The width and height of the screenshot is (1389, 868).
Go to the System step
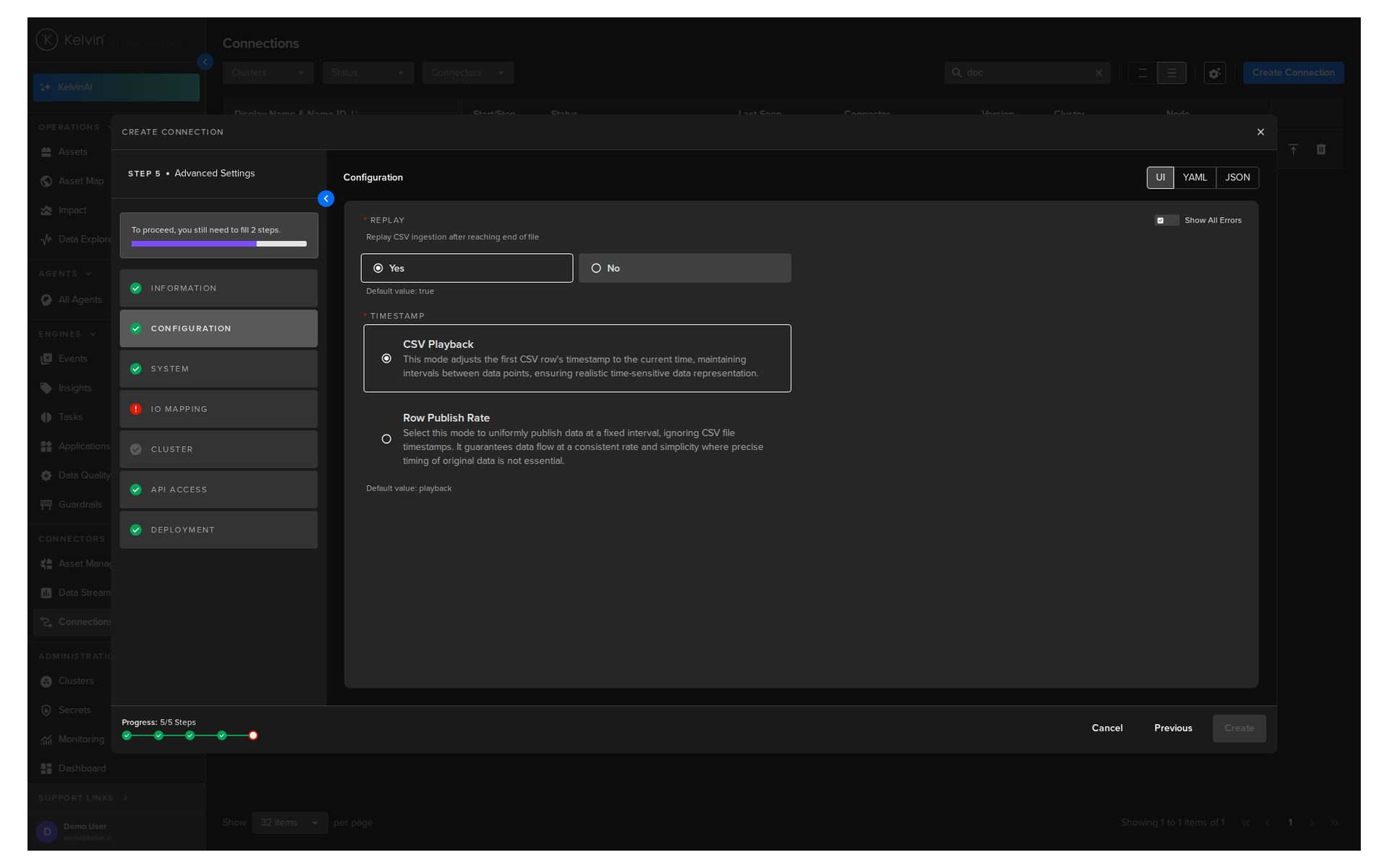[x=218, y=369]
